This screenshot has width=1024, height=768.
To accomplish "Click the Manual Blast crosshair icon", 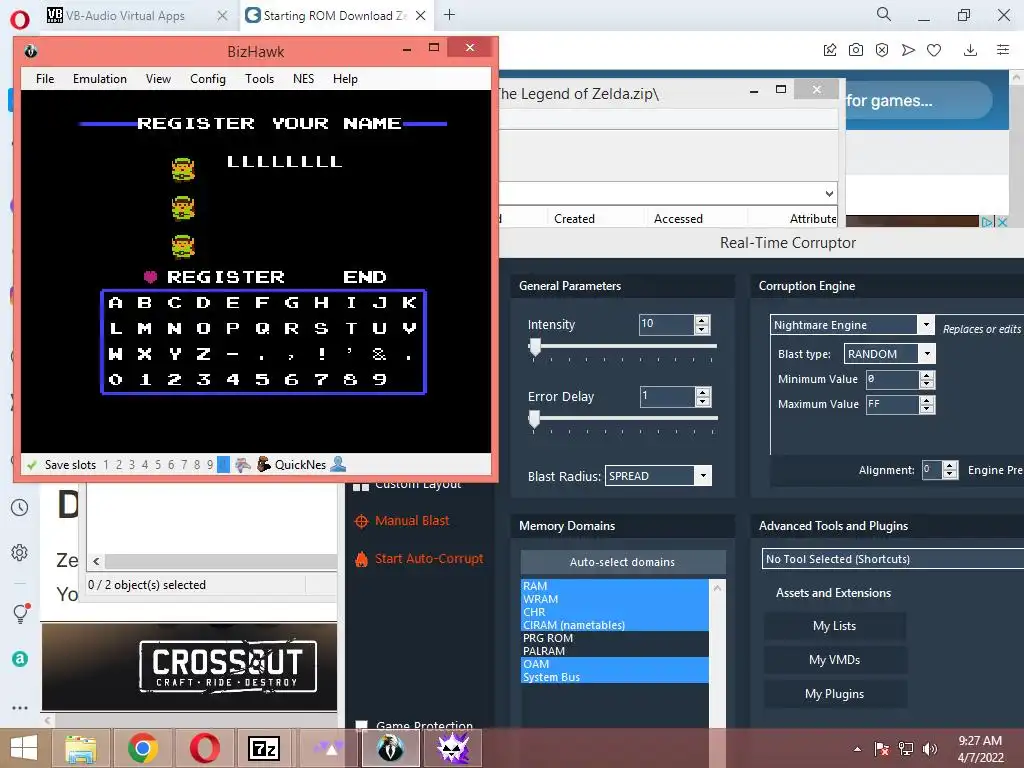I will 361,521.
